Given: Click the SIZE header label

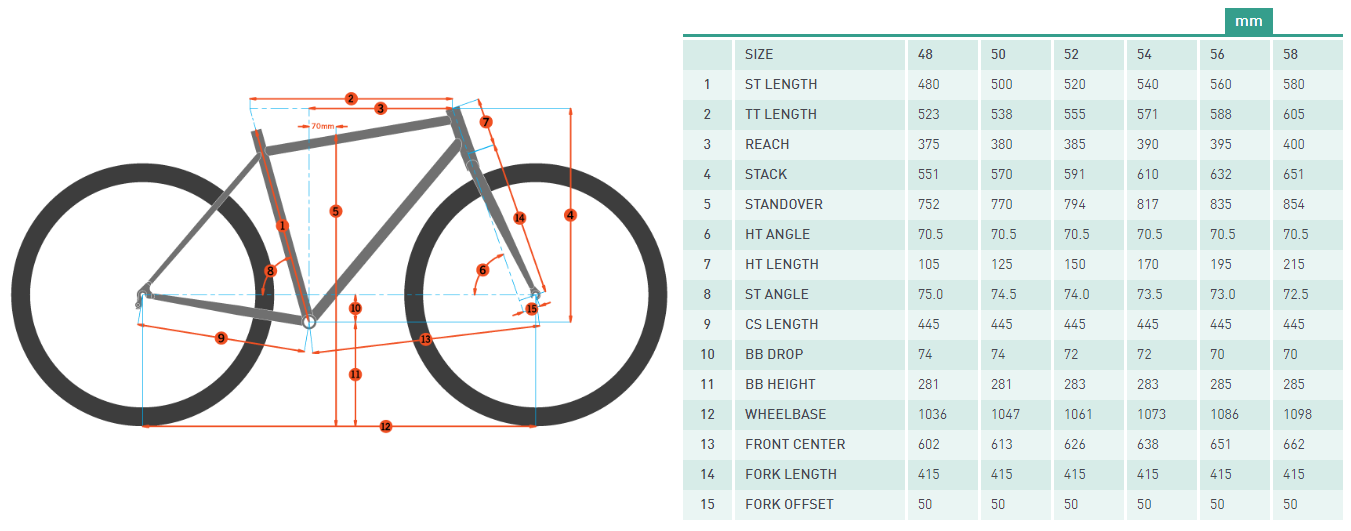Looking at the screenshot, I should coord(759,54).
